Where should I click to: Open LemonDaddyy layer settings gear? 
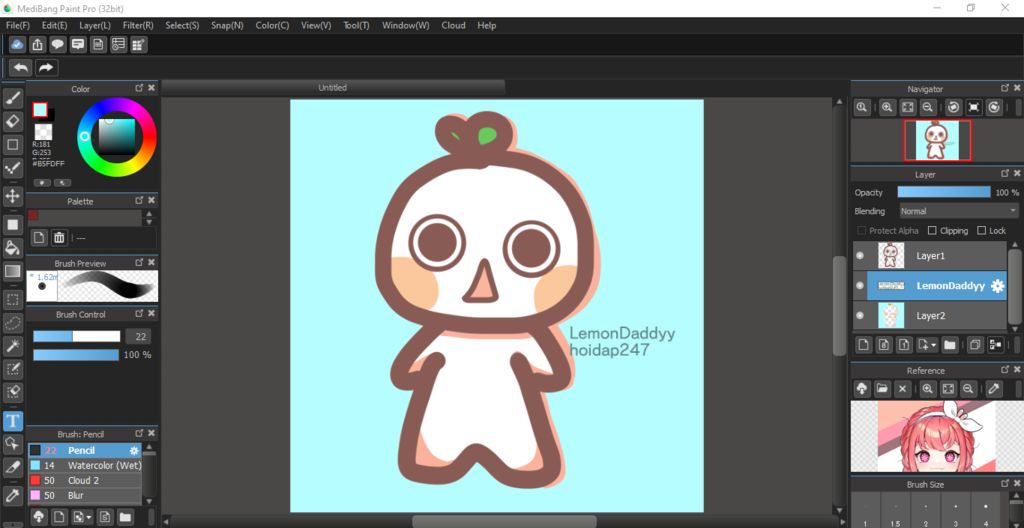click(x=997, y=286)
